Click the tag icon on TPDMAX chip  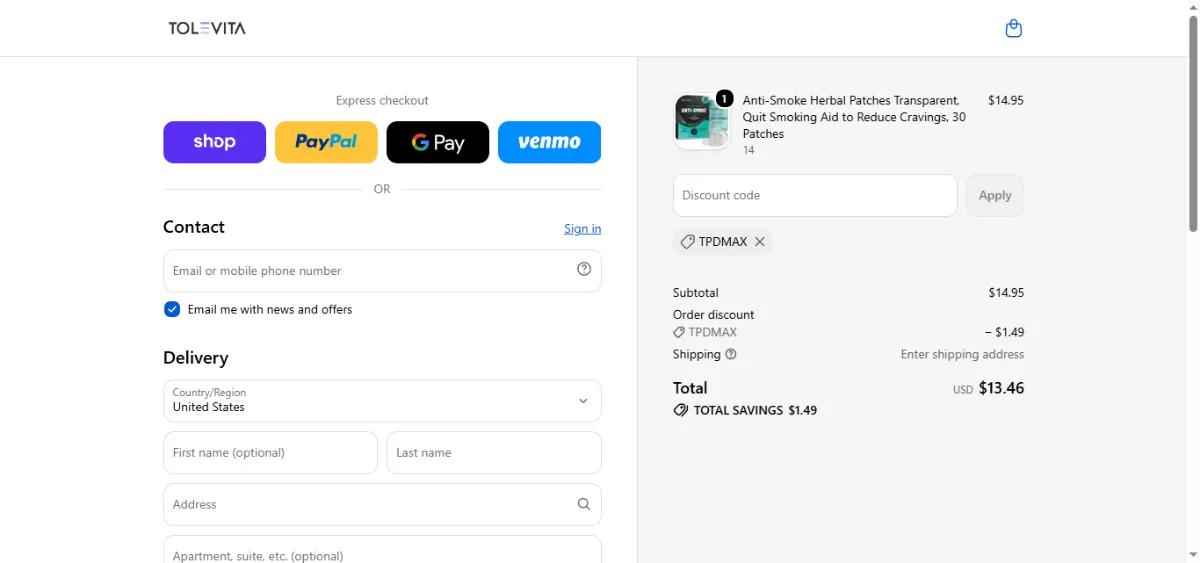tap(687, 241)
